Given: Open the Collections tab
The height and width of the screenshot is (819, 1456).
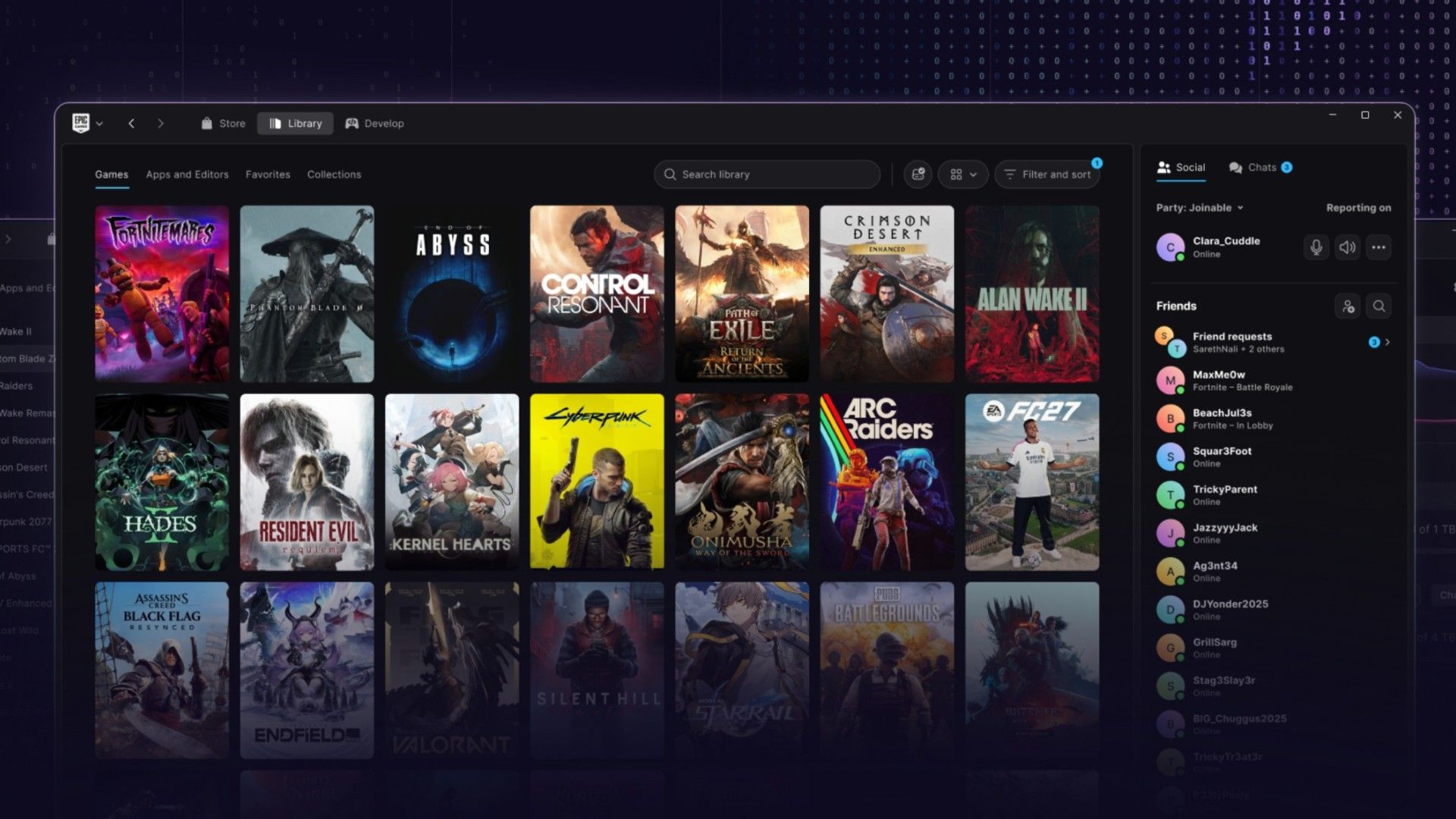Looking at the screenshot, I should point(334,174).
